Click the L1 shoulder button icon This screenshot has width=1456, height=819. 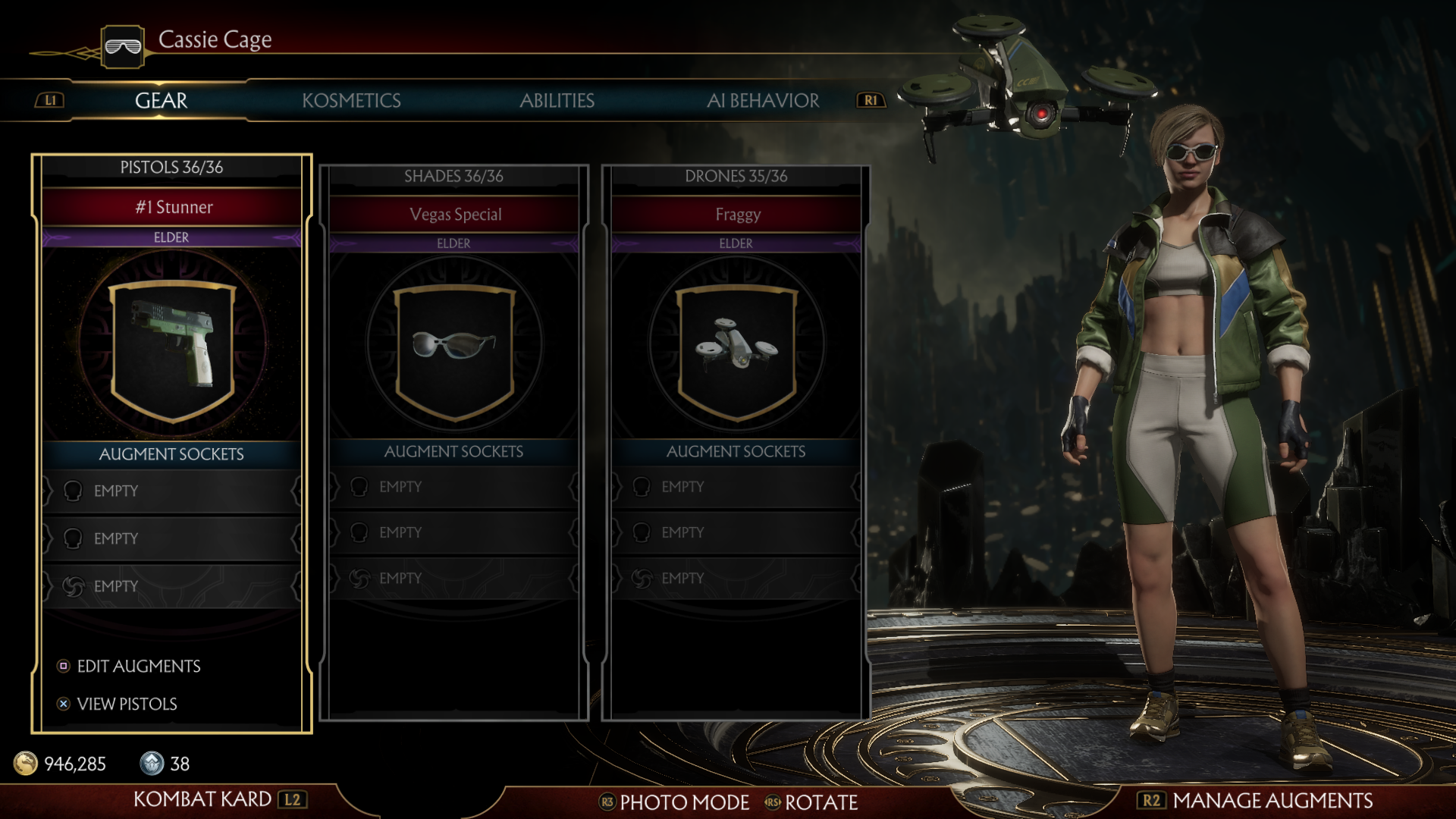[x=50, y=100]
